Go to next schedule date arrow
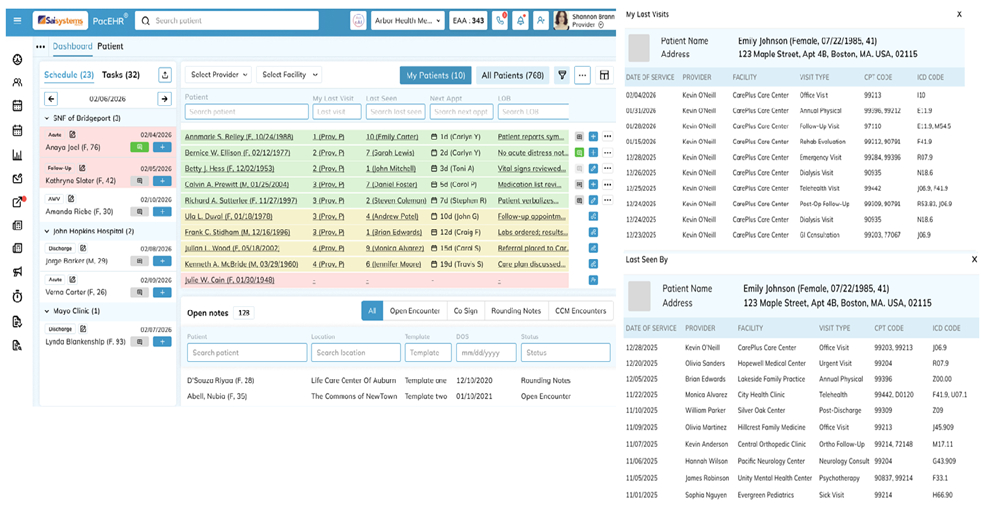The height and width of the screenshot is (526, 981). (164, 98)
